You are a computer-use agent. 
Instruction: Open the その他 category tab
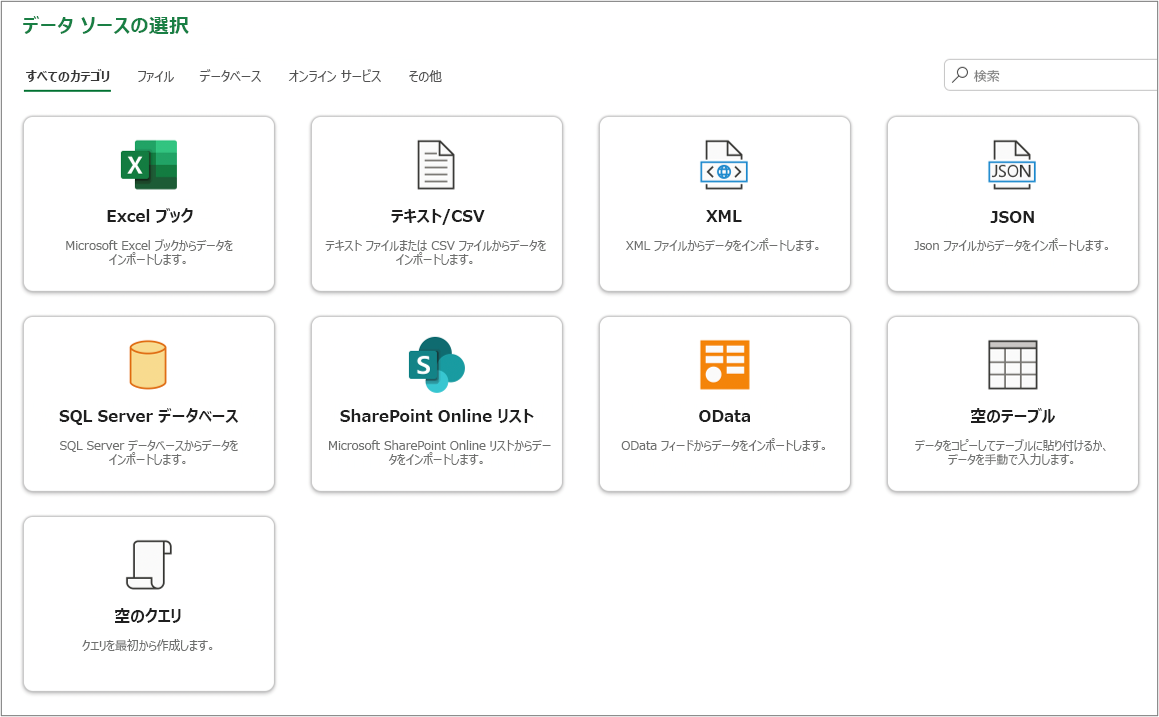click(425, 76)
